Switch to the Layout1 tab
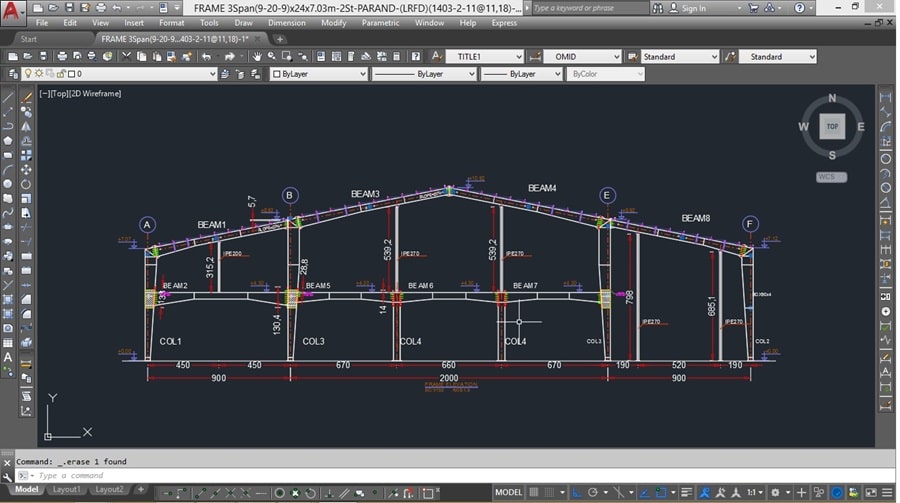The width and height of the screenshot is (900, 503). [67, 489]
